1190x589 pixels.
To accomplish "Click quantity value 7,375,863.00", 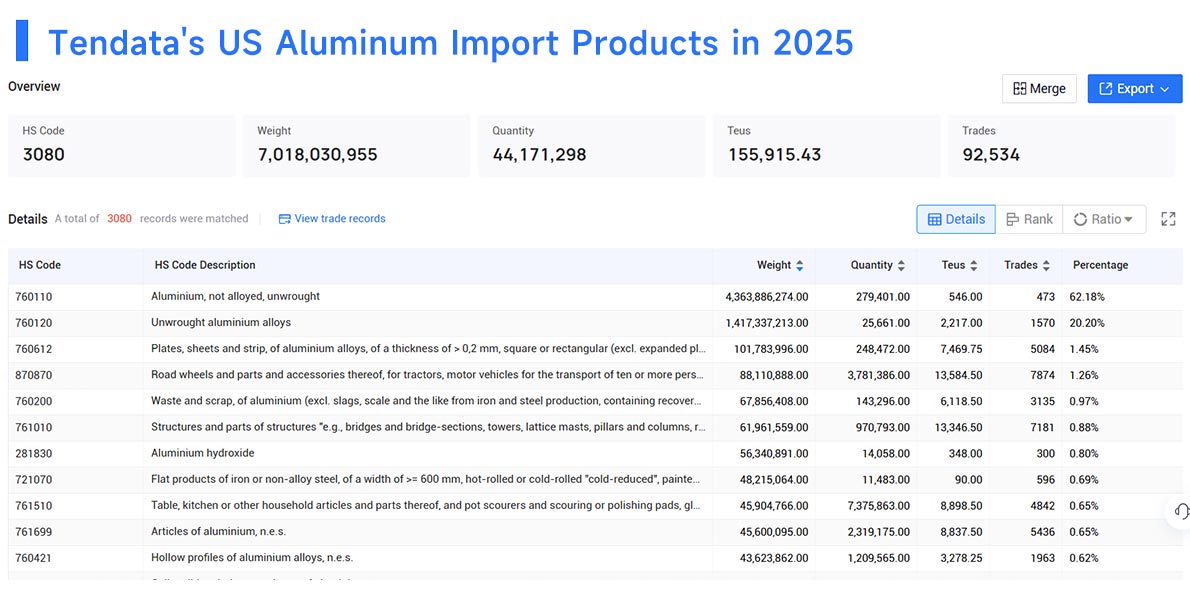I will click(879, 506).
